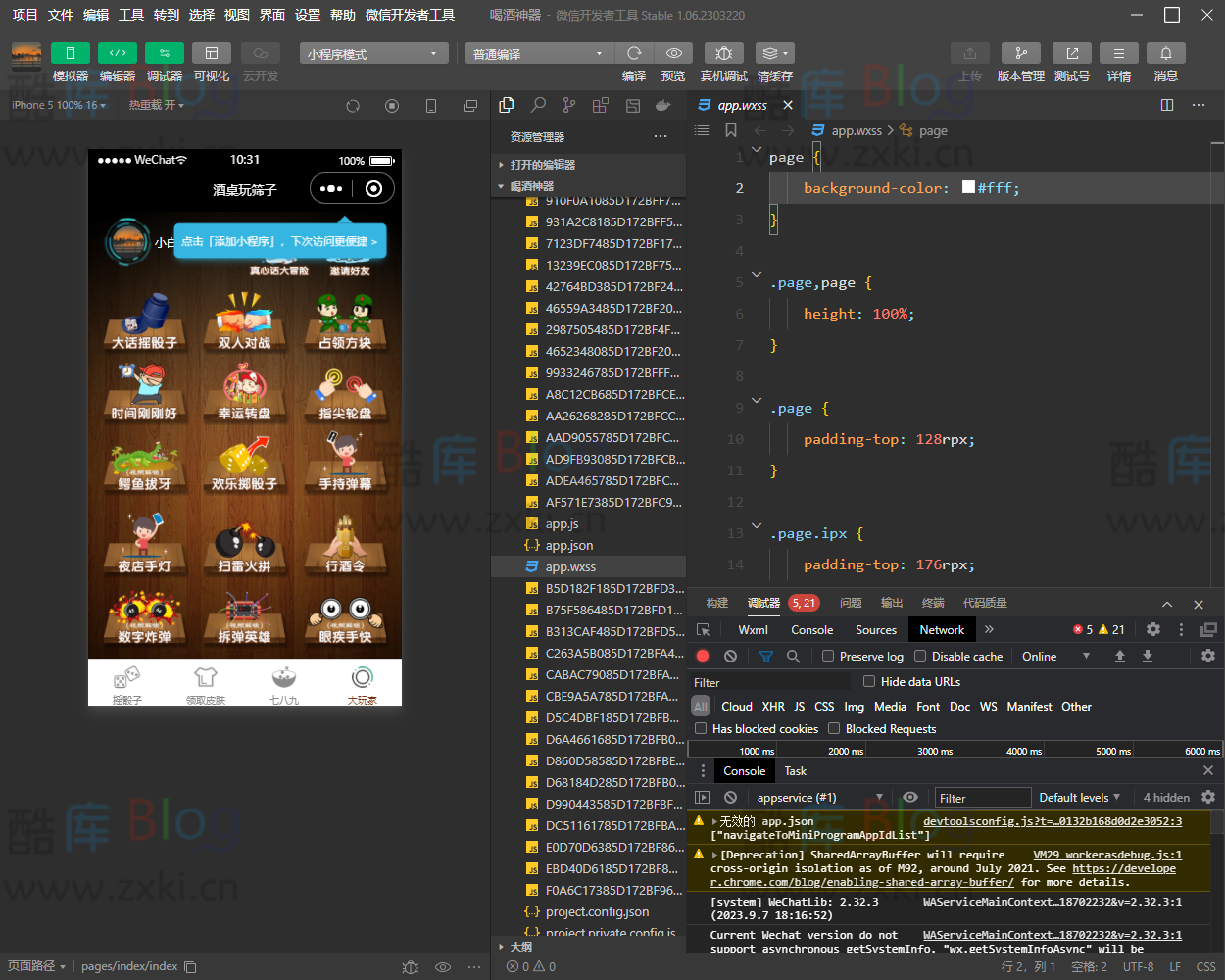Open the 普通编译 compile mode dropdown
This screenshot has height=980, width=1225.
pos(537,54)
